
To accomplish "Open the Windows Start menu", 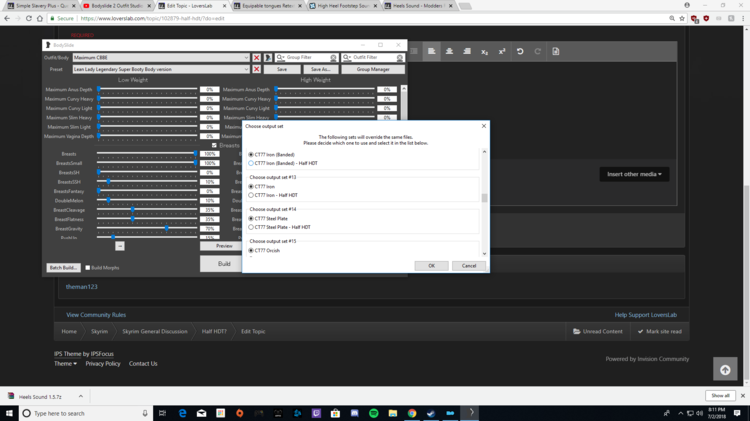I will pos(9,413).
